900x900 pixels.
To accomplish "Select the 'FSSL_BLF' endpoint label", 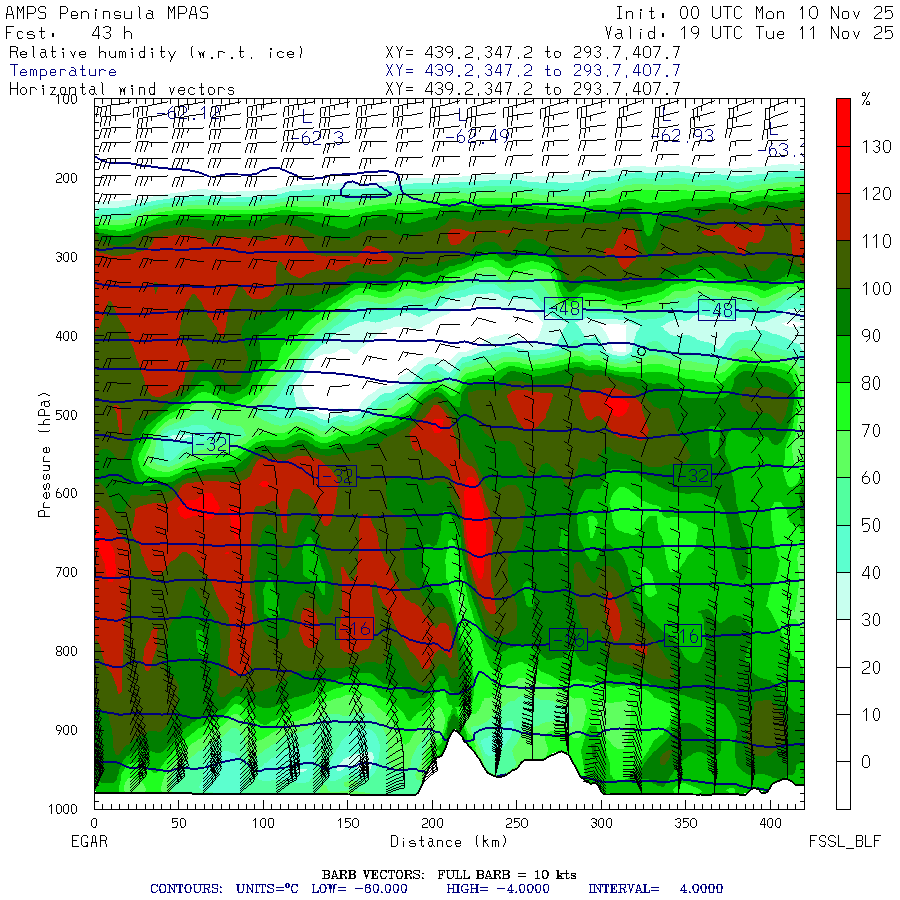I will point(844,842).
